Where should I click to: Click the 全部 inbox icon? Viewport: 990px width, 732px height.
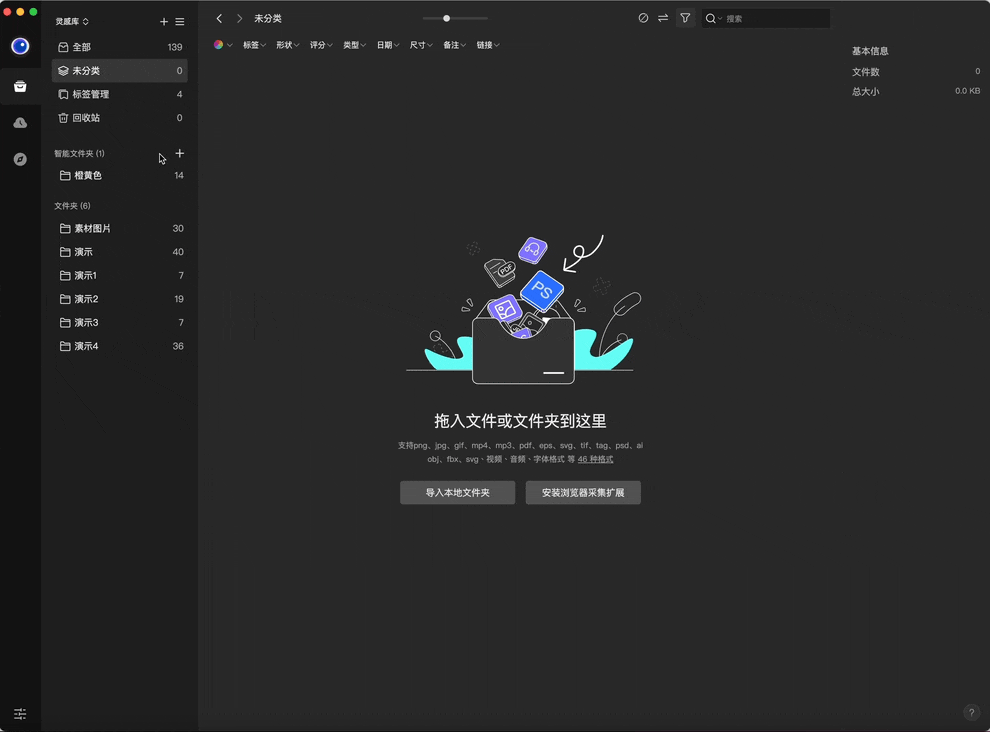63,47
